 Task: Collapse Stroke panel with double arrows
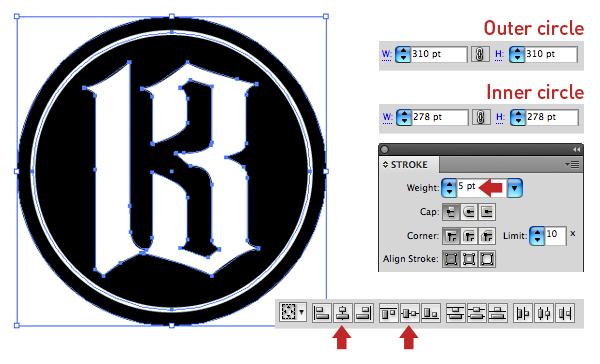(x=576, y=149)
